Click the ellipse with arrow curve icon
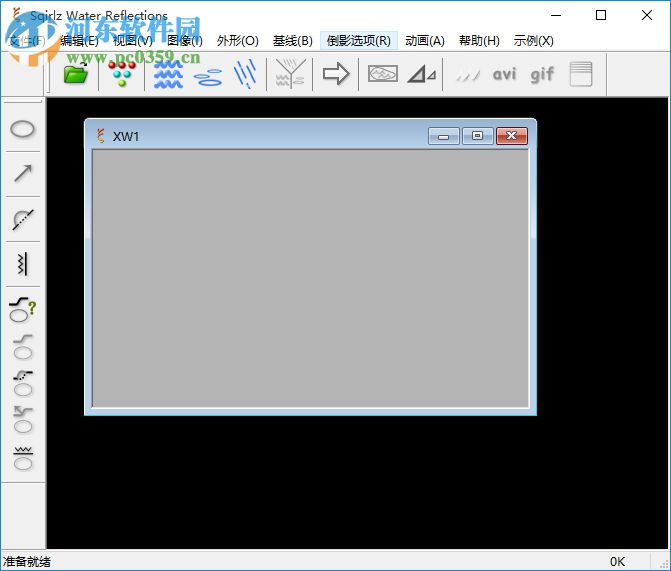The image size is (671, 571). [x=23, y=420]
